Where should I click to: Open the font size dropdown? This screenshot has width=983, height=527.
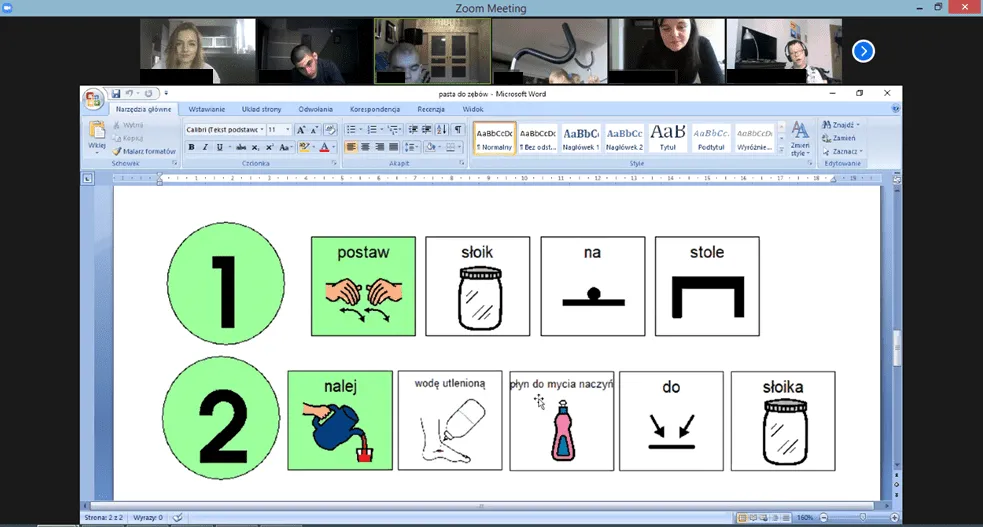click(x=288, y=130)
